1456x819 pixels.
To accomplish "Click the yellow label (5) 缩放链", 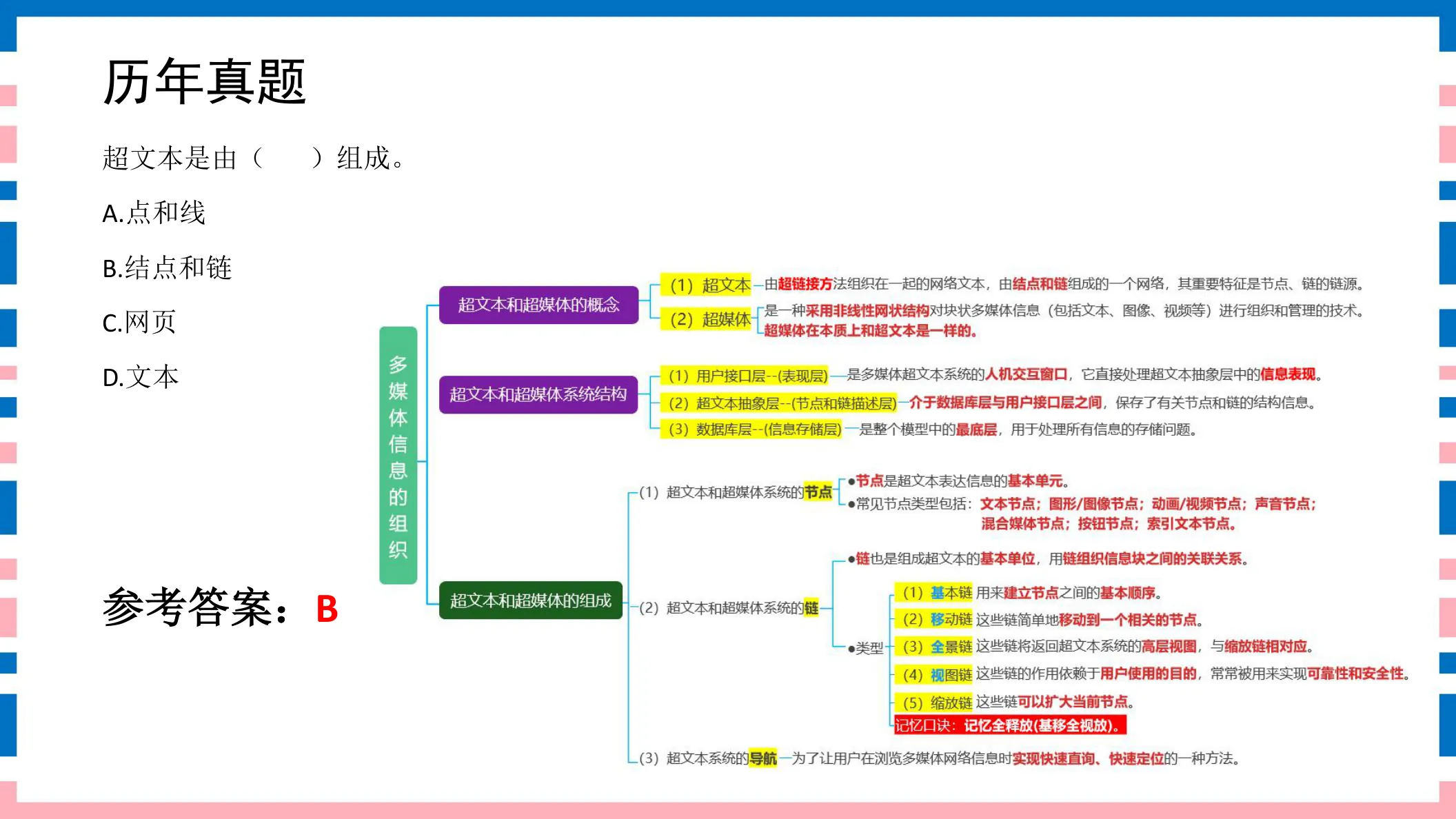I will pos(933,702).
